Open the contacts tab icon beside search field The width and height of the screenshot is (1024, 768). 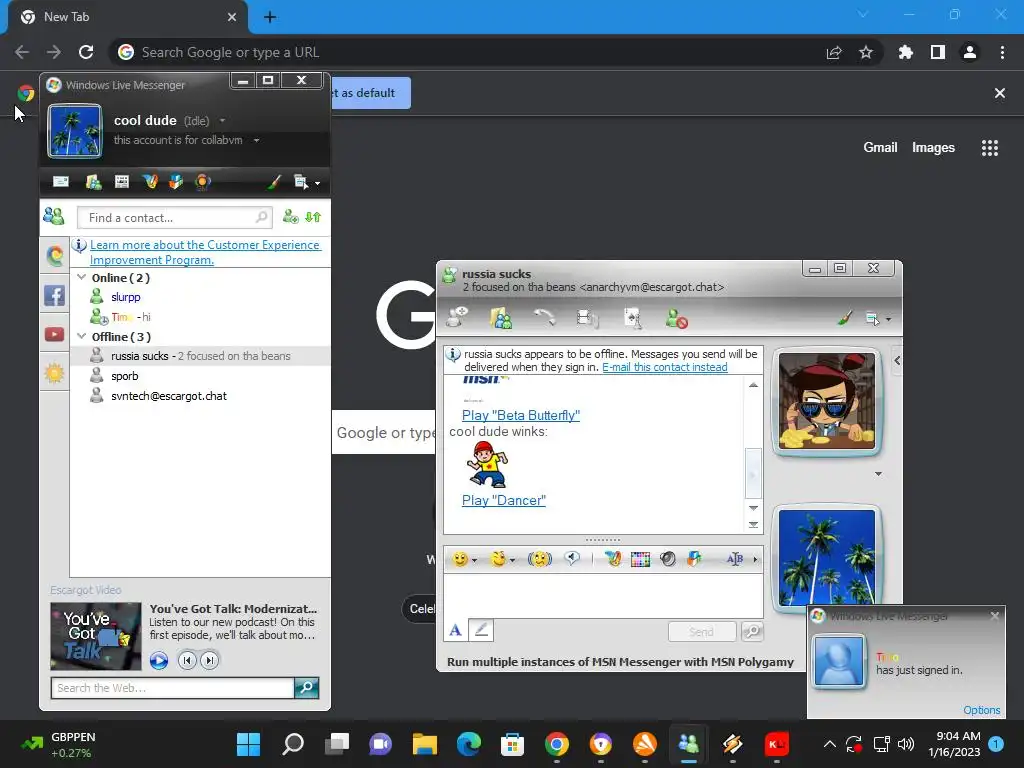tap(54, 216)
